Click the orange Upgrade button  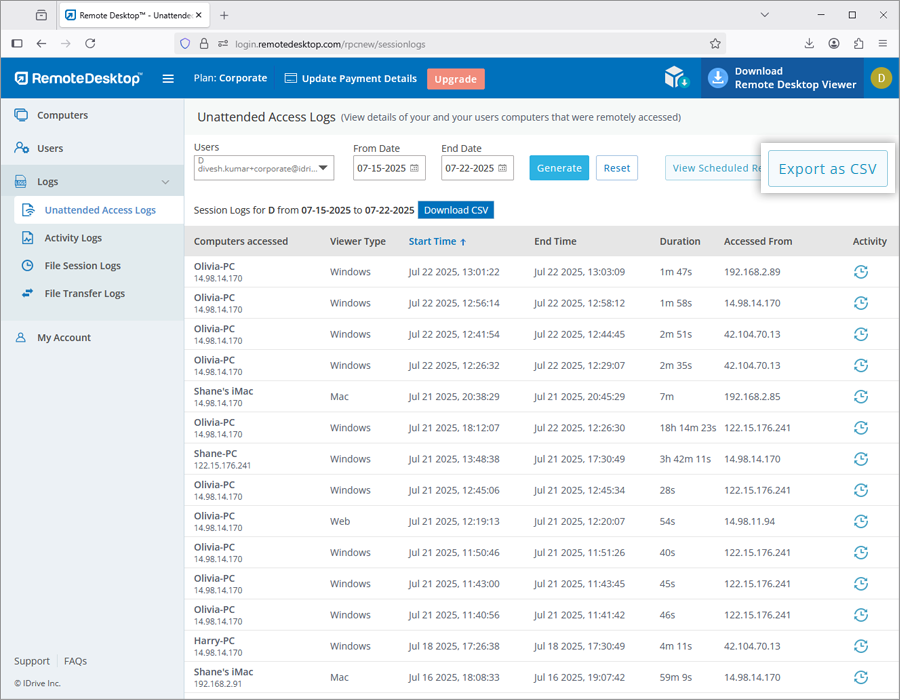click(x=455, y=79)
